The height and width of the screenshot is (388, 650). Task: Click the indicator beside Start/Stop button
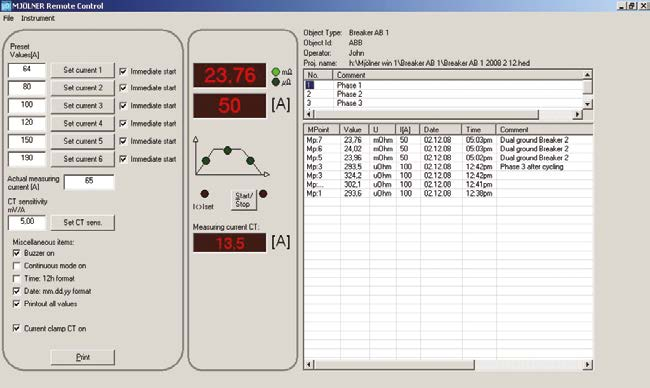[x=263, y=194]
